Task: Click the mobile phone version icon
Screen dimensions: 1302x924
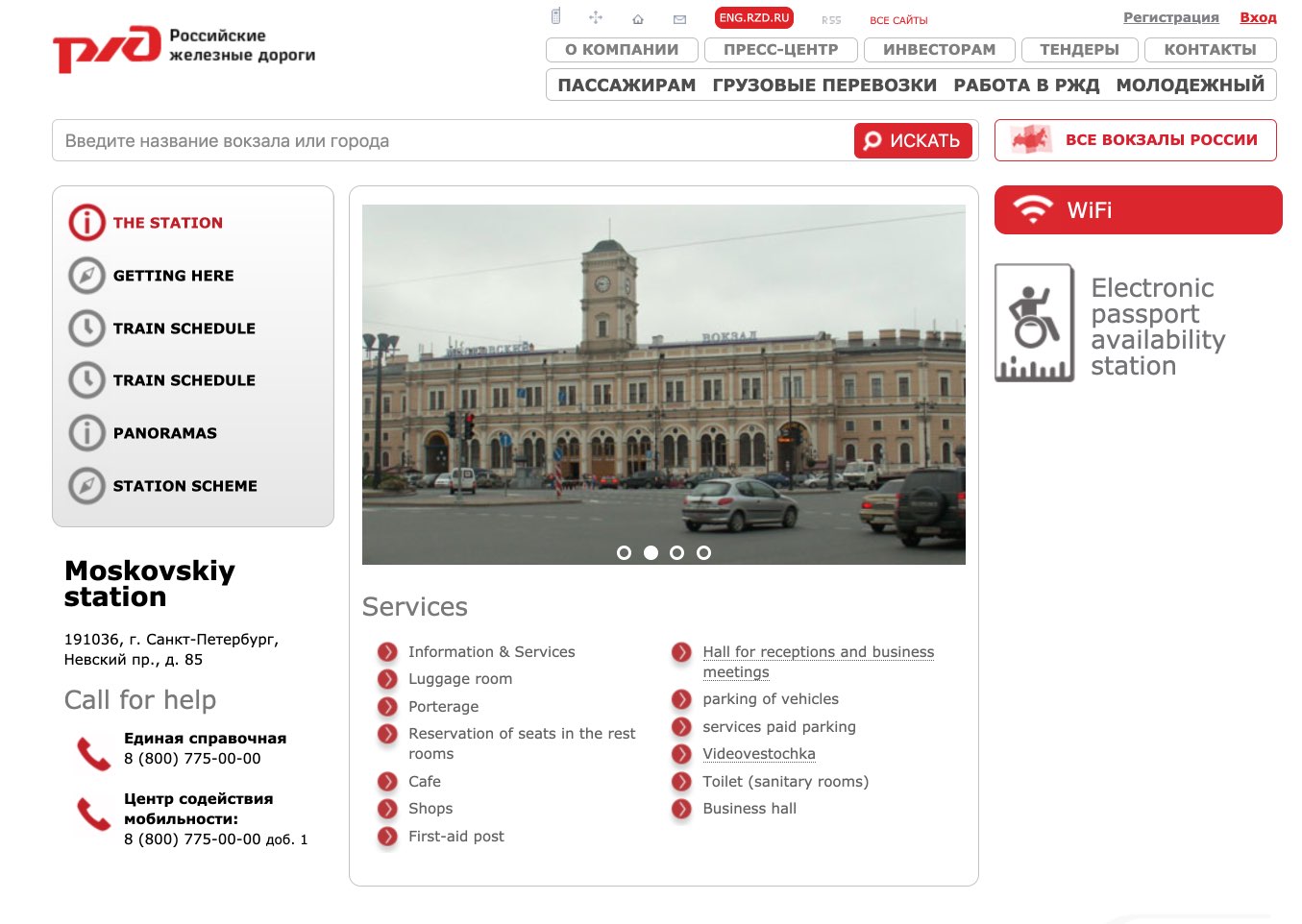Action: coord(555,16)
